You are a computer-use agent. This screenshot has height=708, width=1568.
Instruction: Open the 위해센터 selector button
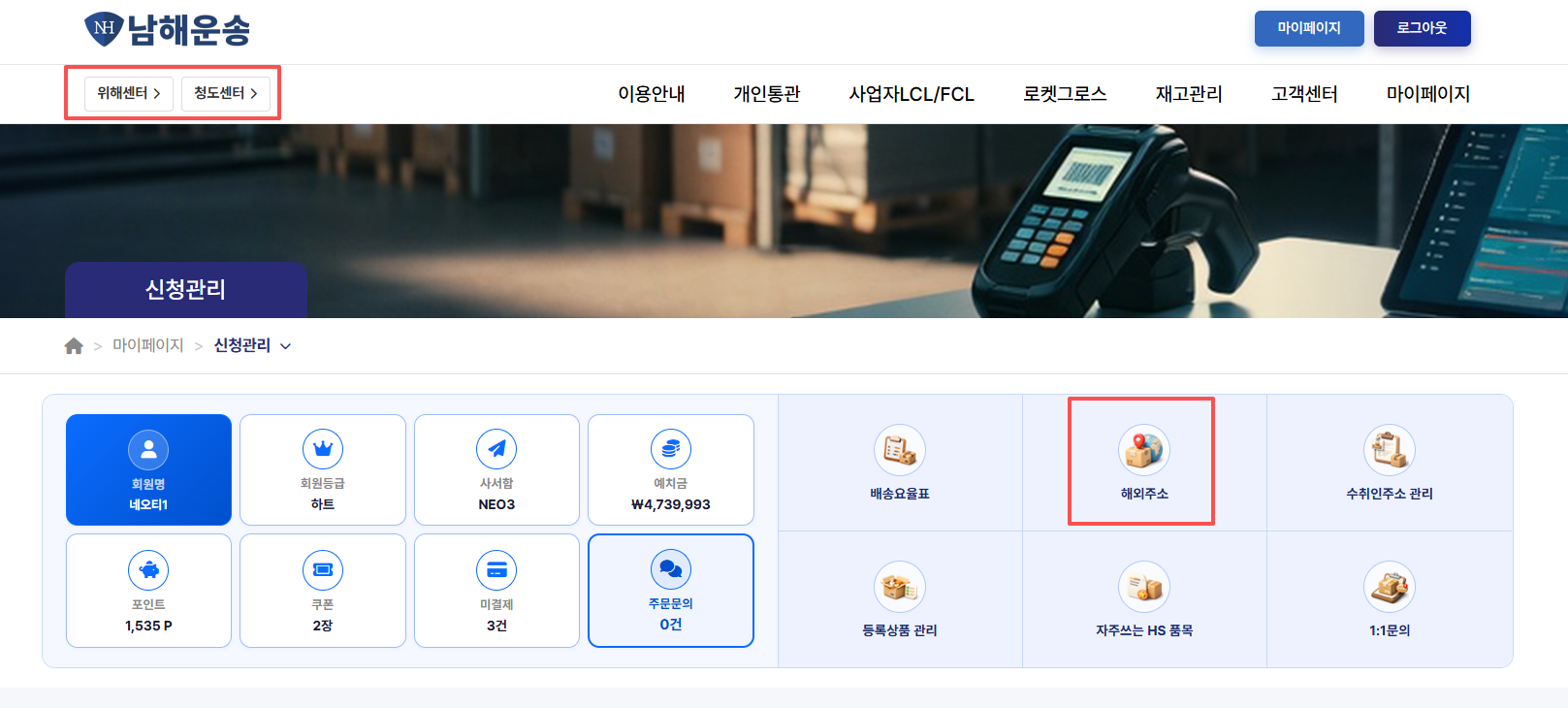(x=129, y=93)
